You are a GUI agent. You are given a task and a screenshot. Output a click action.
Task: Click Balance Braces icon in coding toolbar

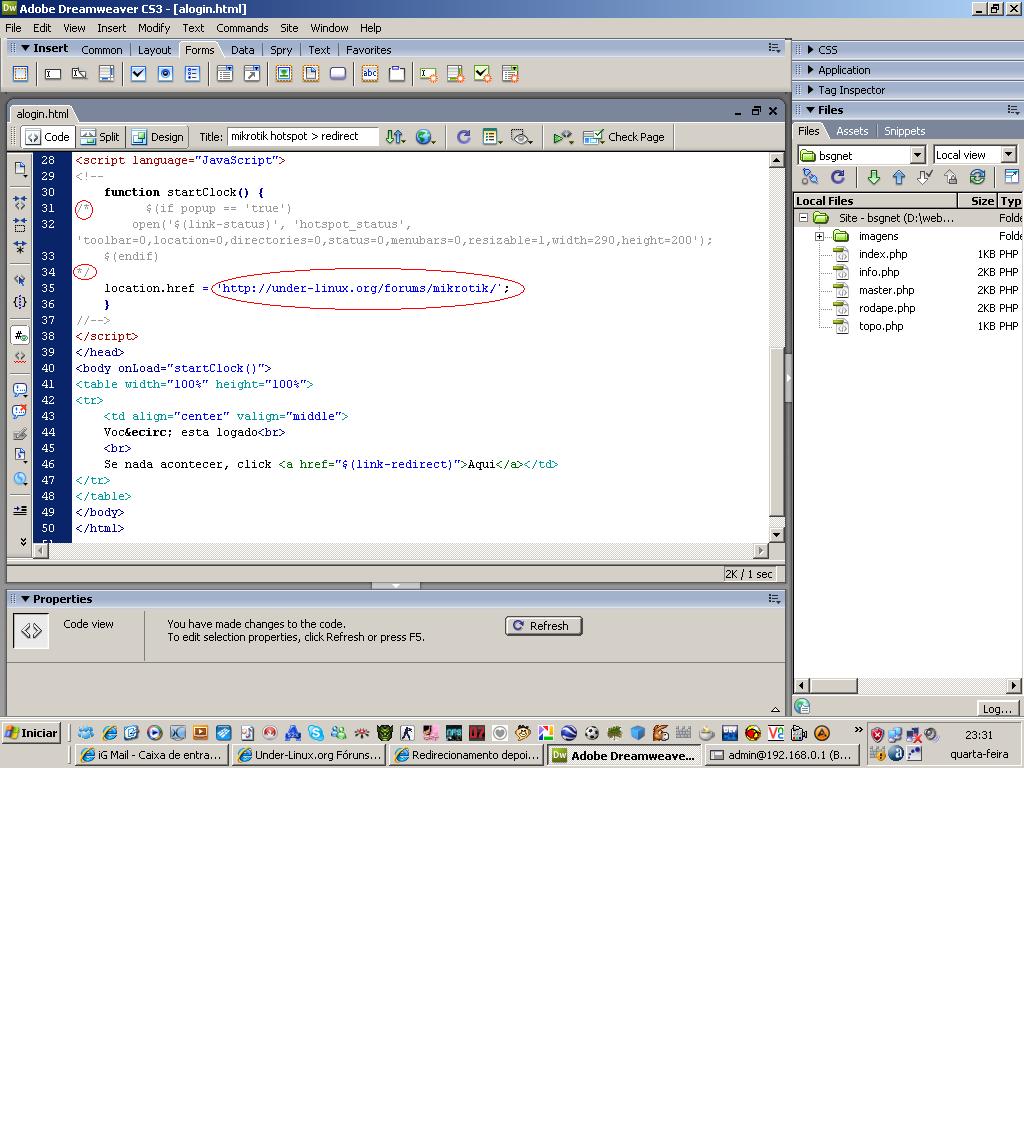click(x=20, y=302)
